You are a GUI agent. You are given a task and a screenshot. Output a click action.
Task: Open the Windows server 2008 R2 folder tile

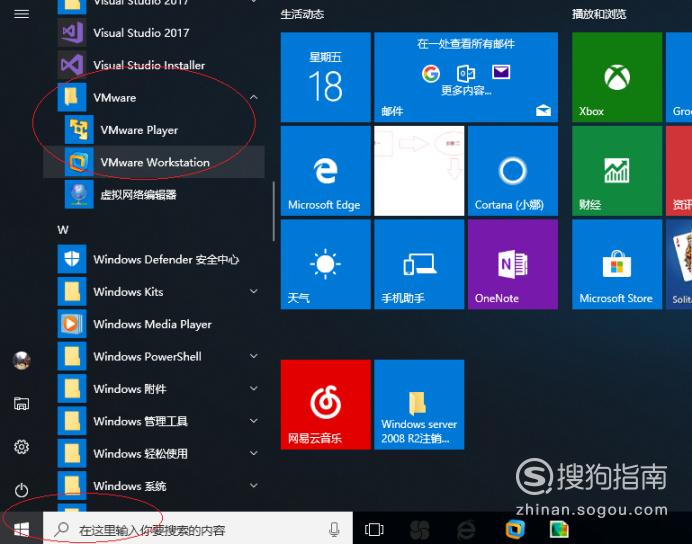(419, 405)
